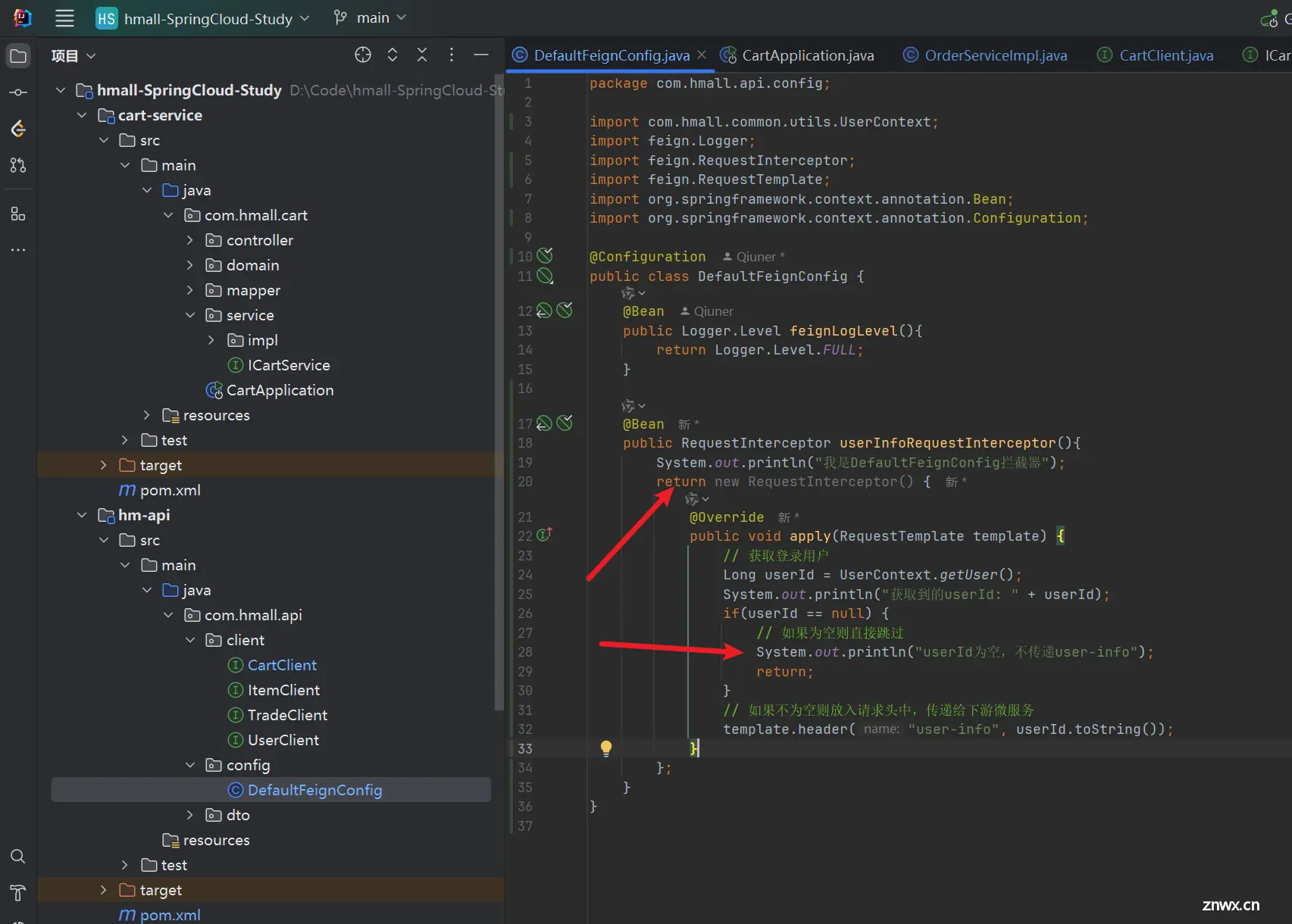1292x924 pixels.
Task: Hide the project panel with minimize icon
Action: [480, 55]
